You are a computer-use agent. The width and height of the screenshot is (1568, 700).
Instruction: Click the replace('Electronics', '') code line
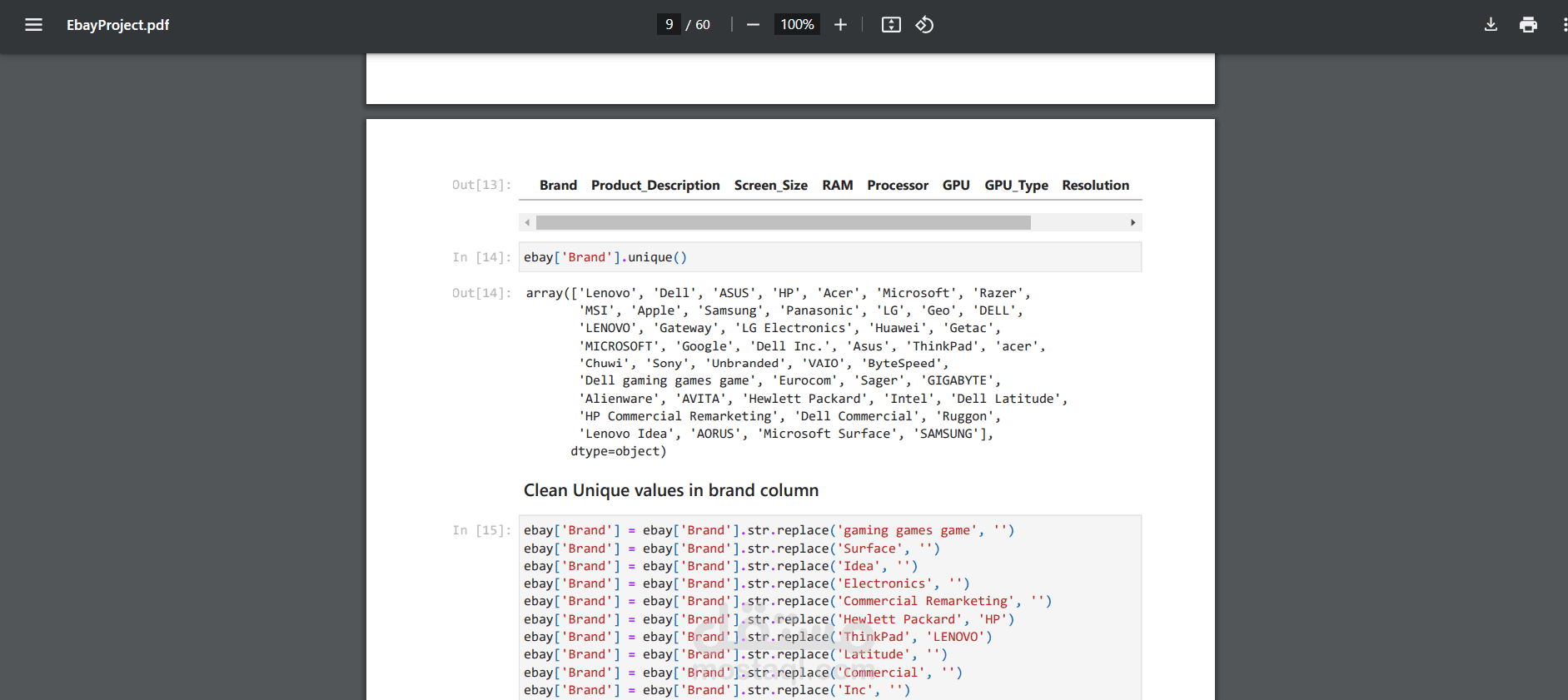[746, 583]
